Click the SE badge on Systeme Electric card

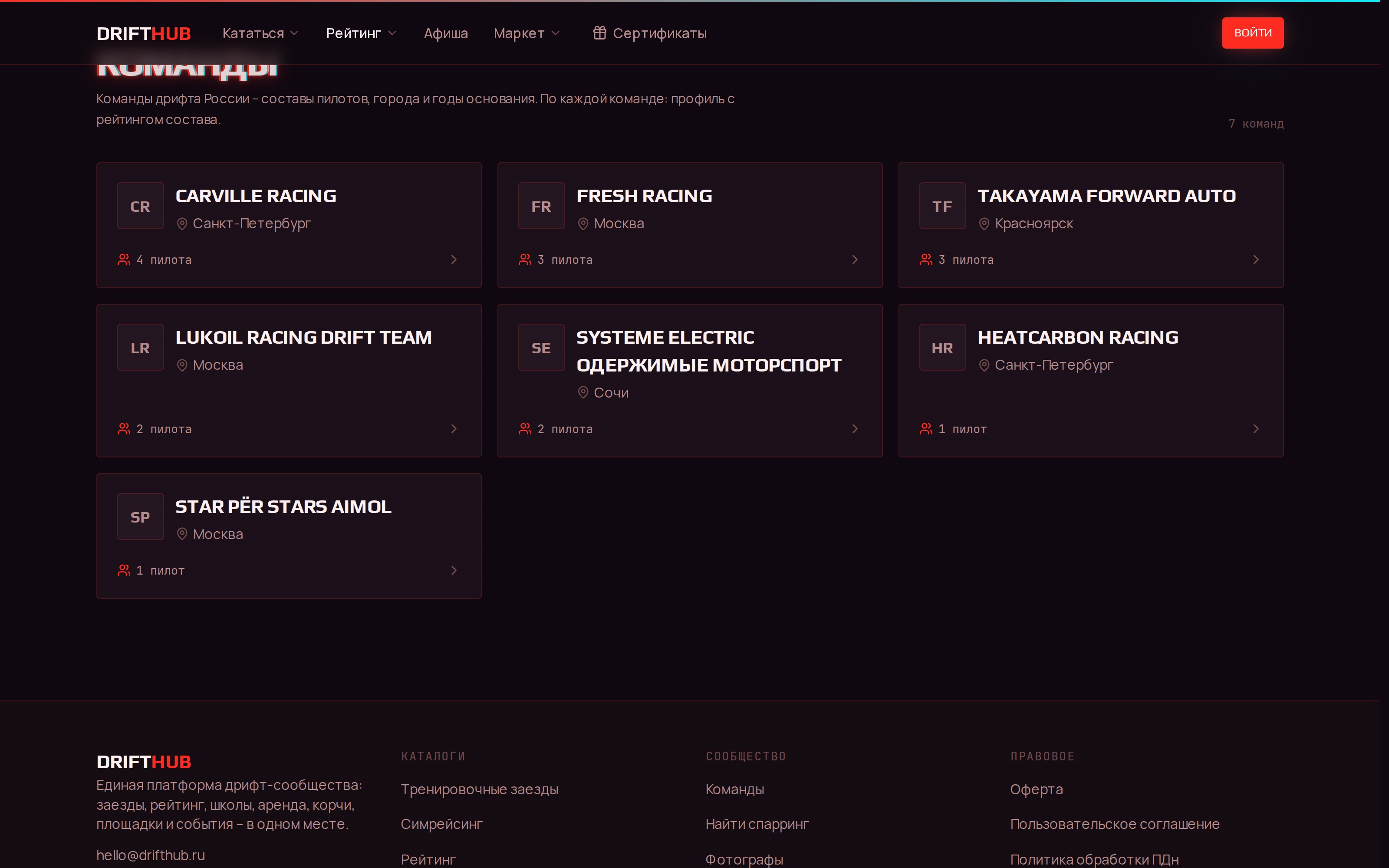[541, 347]
